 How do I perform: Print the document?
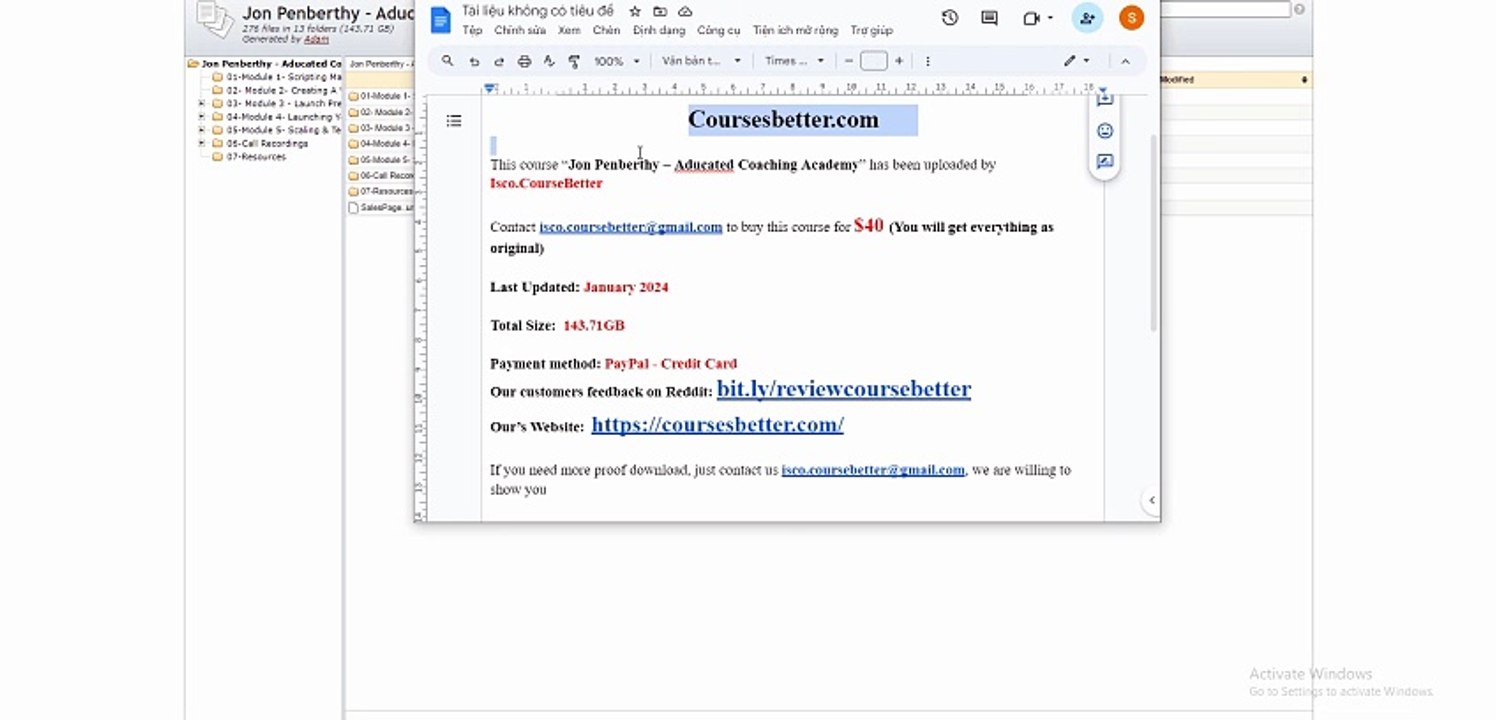point(524,61)
